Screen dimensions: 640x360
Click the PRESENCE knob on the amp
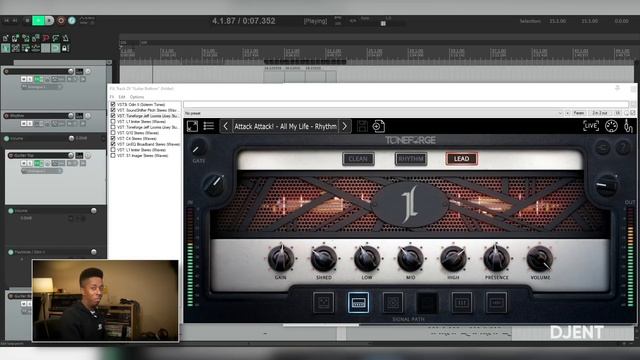[496, 258]
